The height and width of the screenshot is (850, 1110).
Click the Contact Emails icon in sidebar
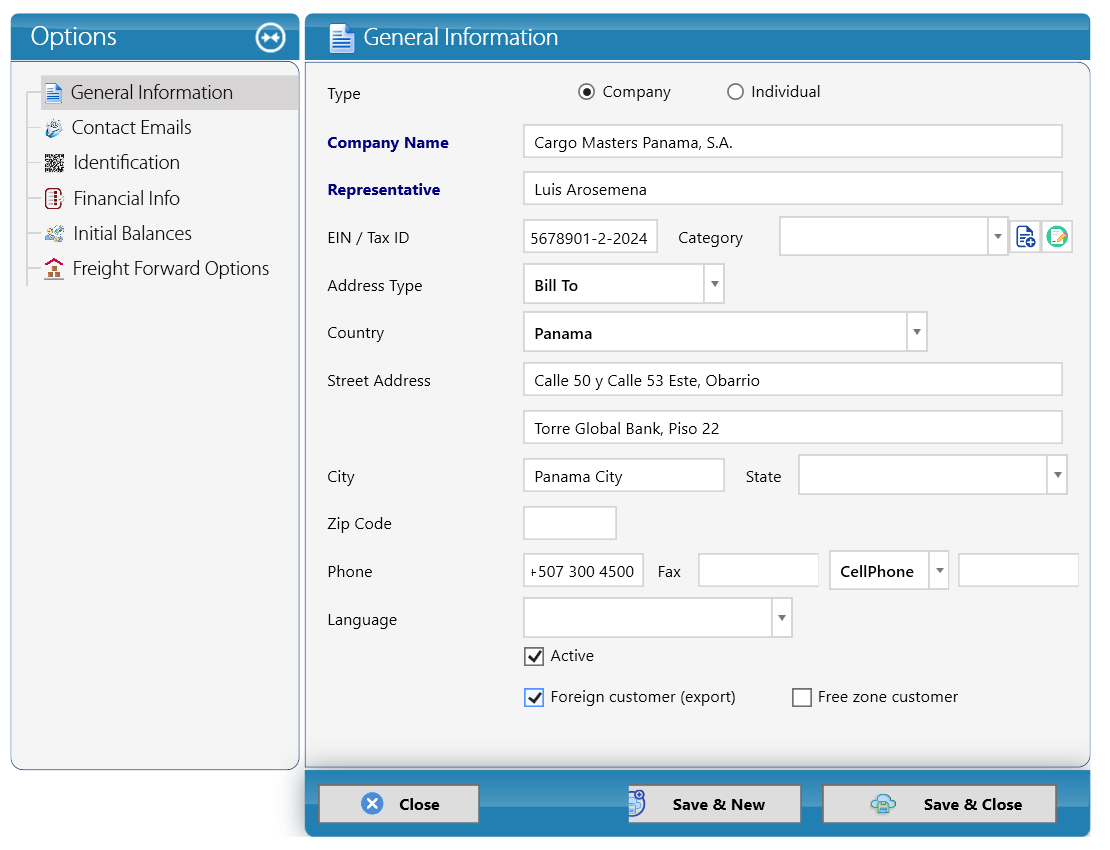click(54, 128)
